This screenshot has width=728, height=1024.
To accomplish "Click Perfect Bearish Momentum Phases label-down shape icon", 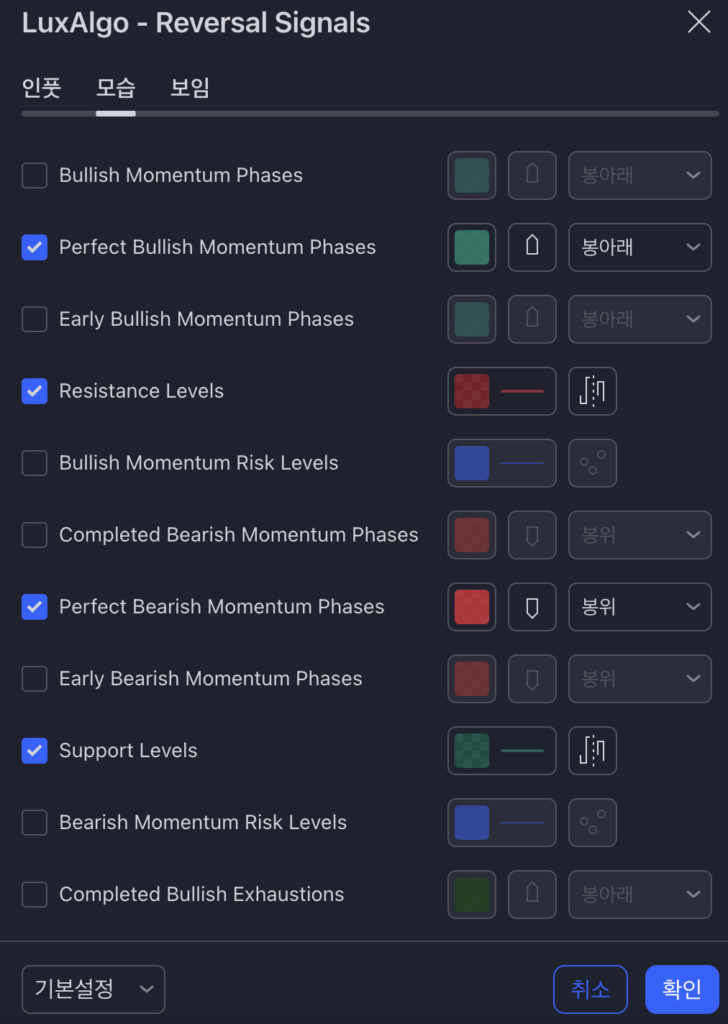I will (533, 607).
